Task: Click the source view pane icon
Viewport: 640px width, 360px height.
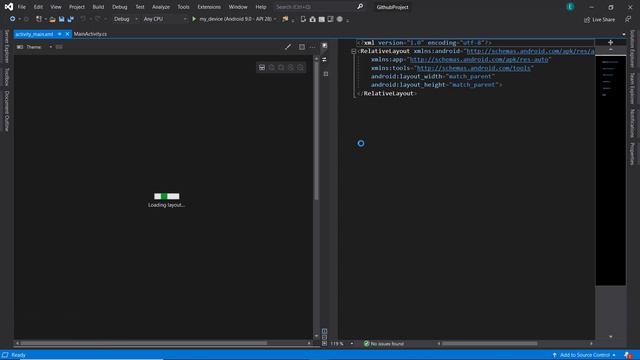Action: (326, 74)
